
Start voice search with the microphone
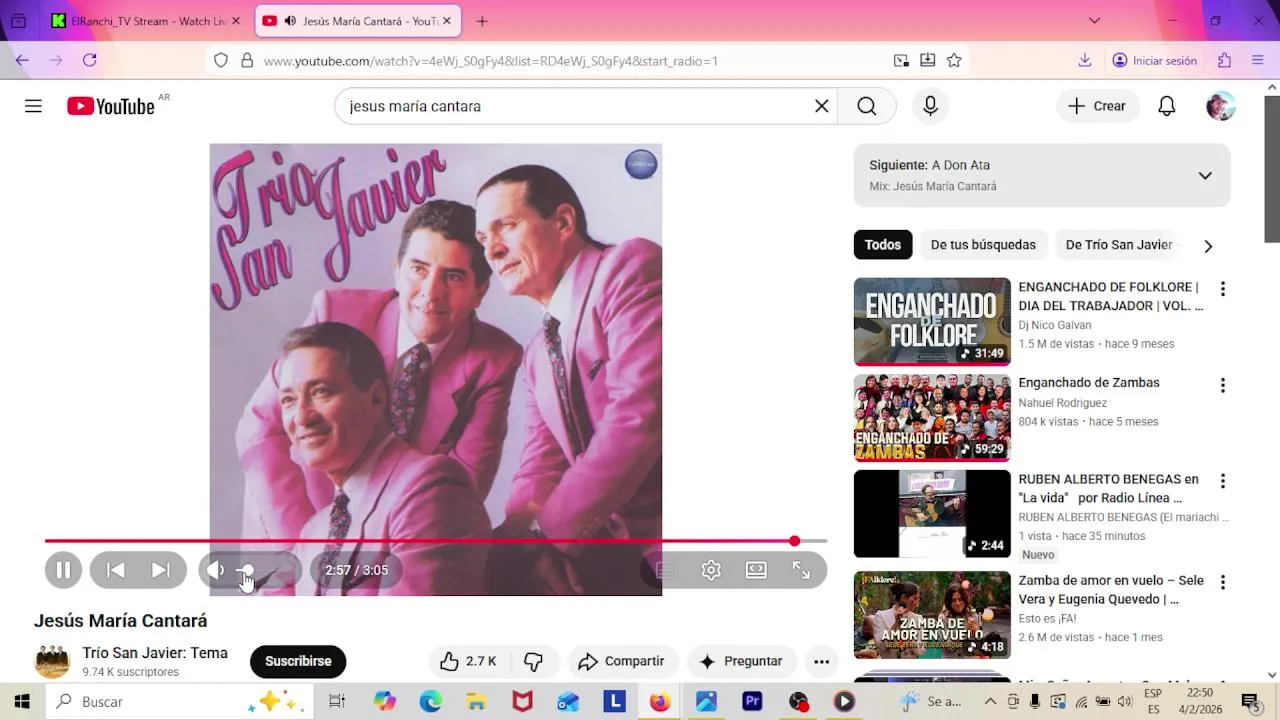[x=930, y=106]
